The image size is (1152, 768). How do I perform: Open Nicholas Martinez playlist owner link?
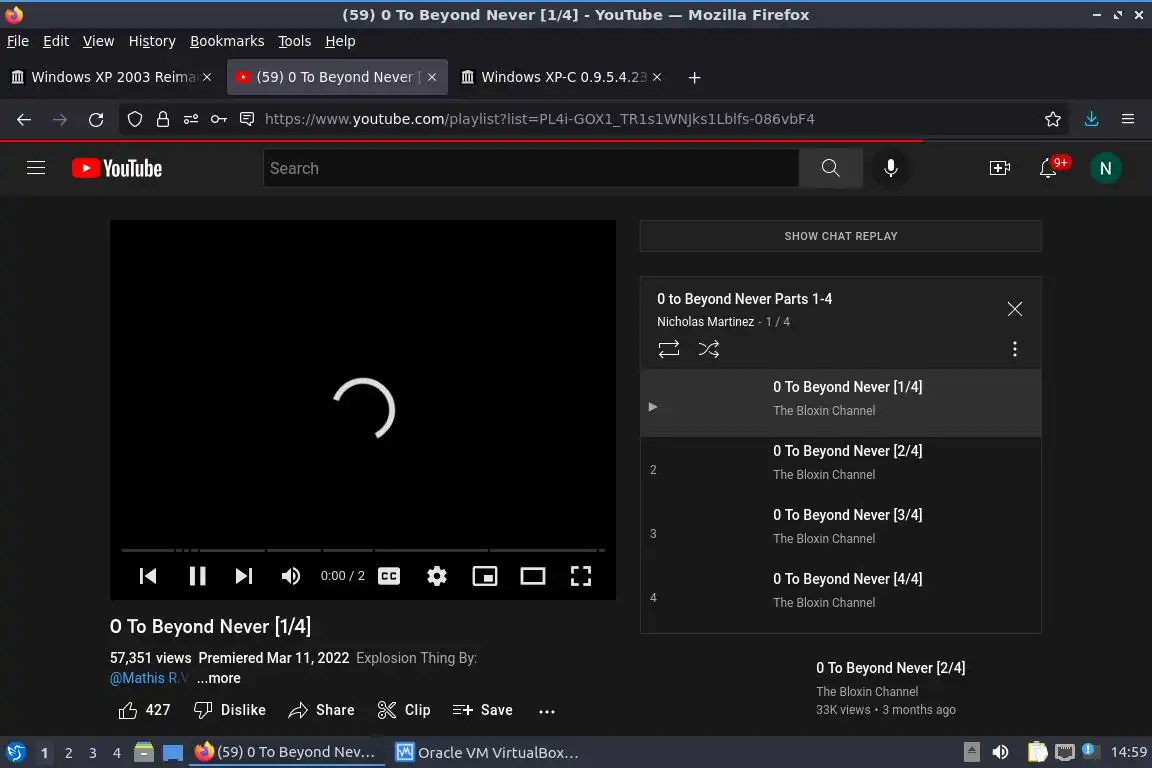click(705, 322)
